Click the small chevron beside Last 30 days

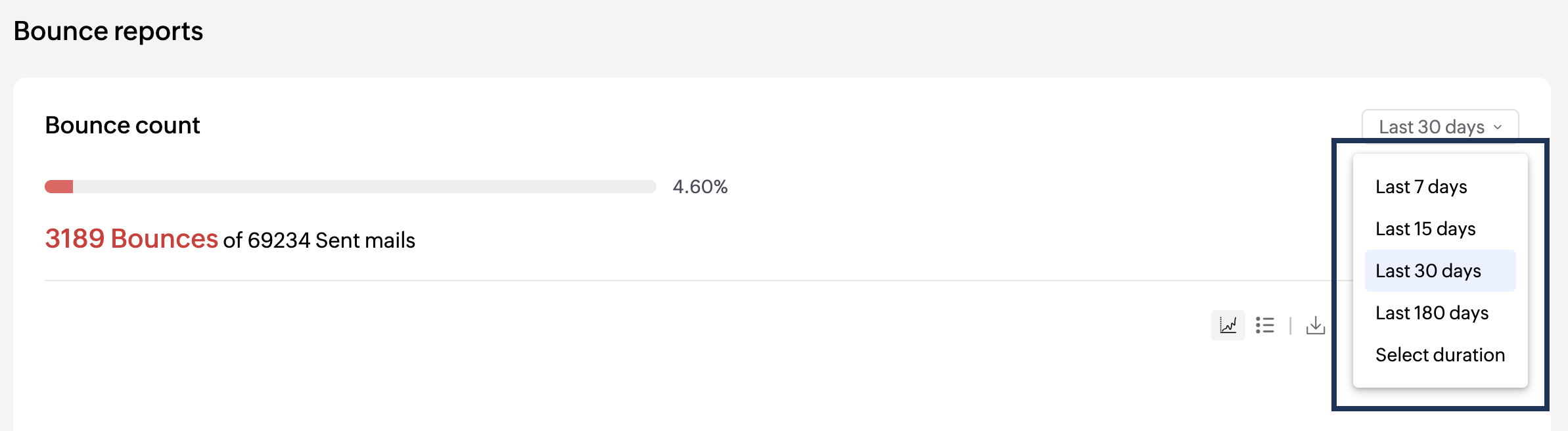[x=1498, y=127]
